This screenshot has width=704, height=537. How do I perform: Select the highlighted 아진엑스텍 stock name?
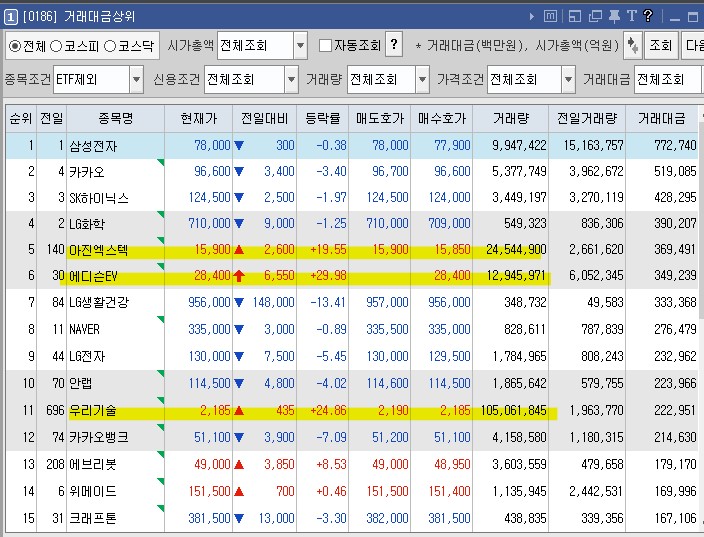[x=98, y=250]
